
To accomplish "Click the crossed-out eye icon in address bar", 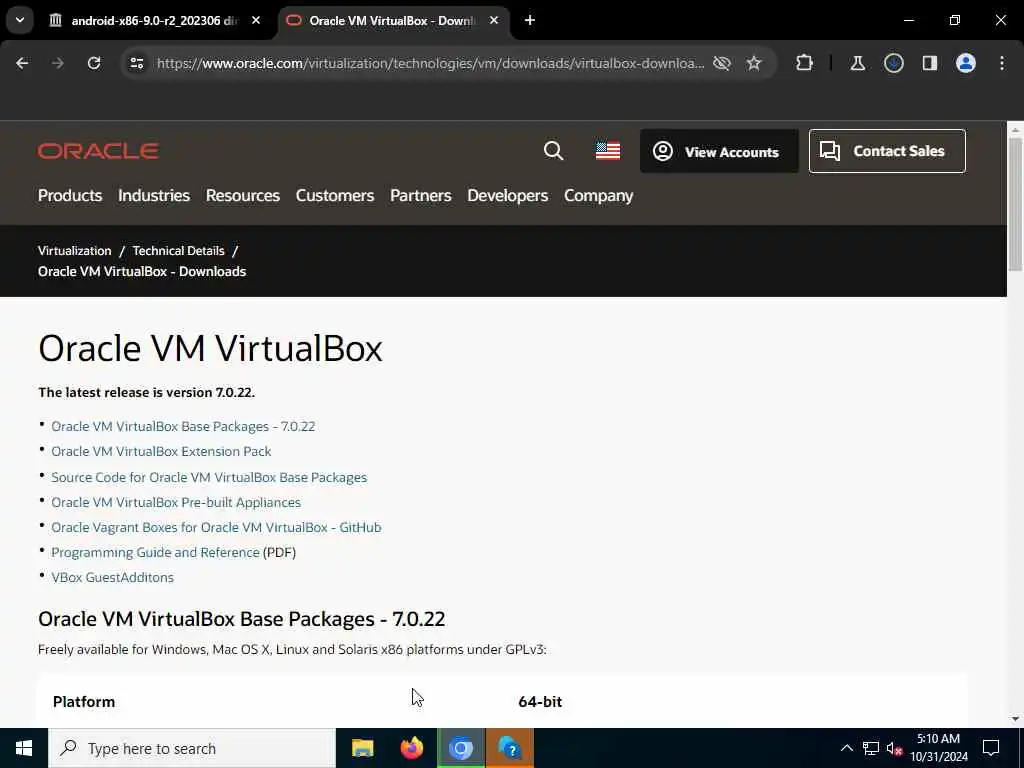I will (x=722, y=63).
